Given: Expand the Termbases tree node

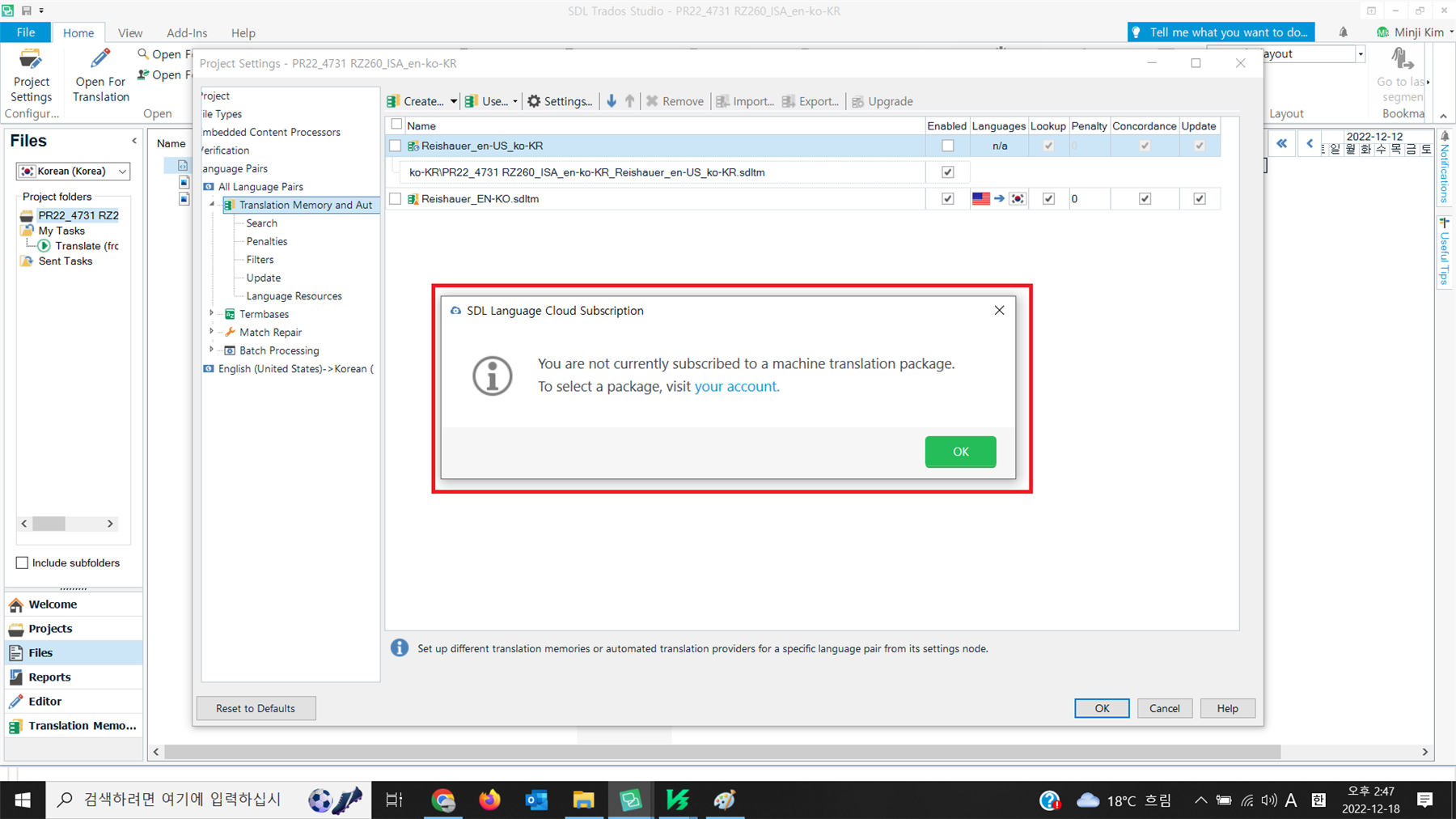Looking at the screenshot, I should [x=212, y=314].
